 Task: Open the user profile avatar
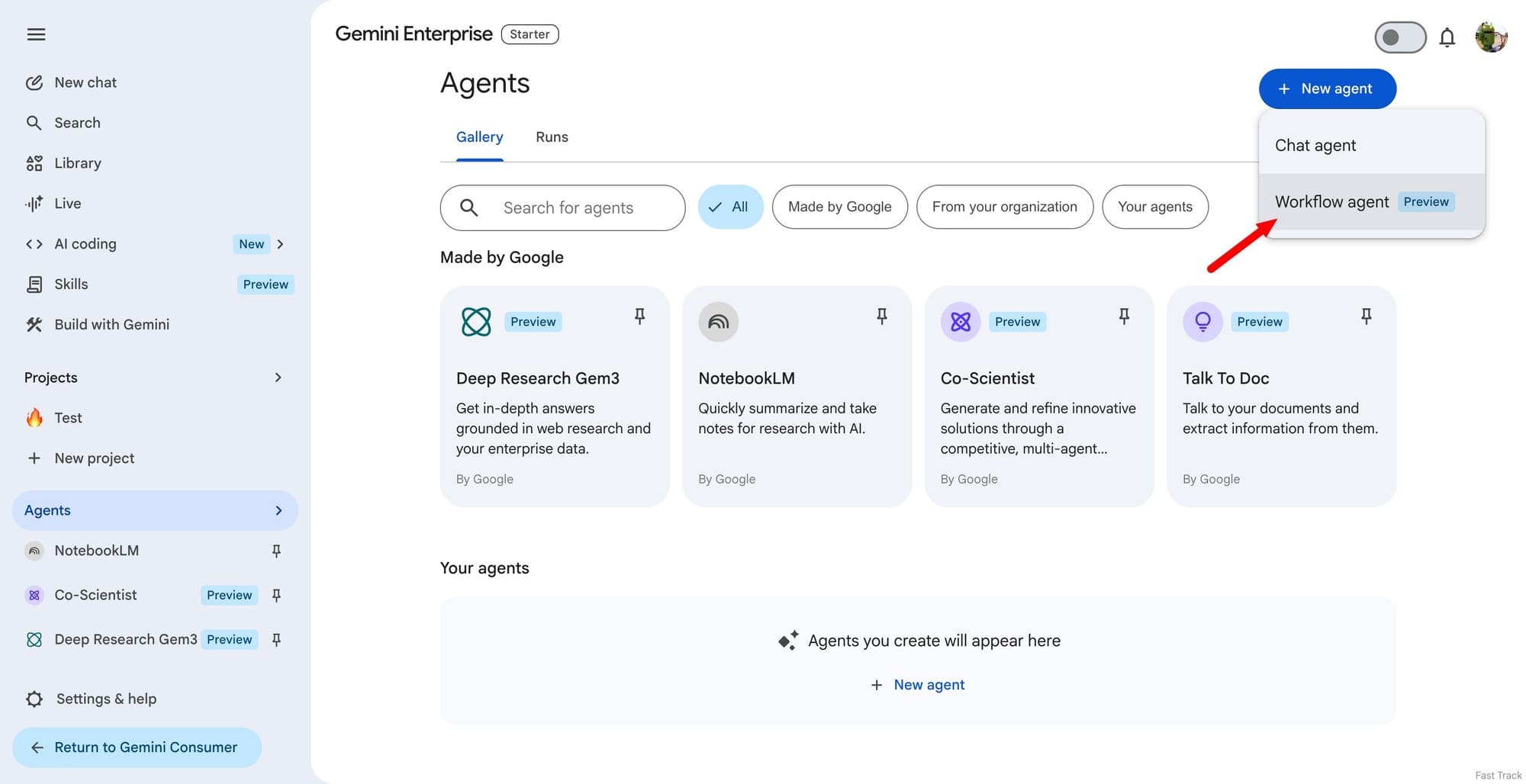(1491, 37)
